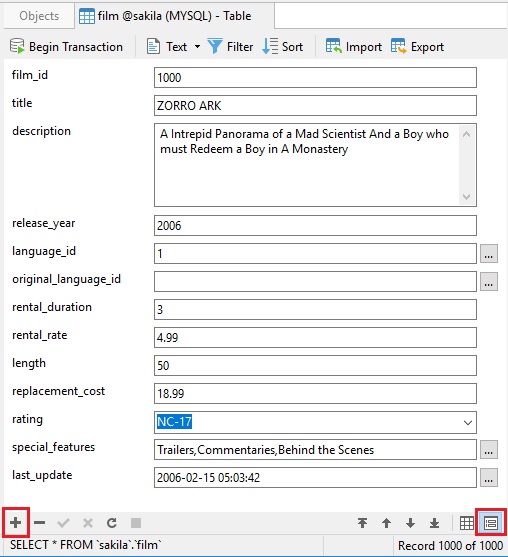Viewport: 508px width, 557px height.
Task: Jump to last record arrow icon
Action: point(434,523)
